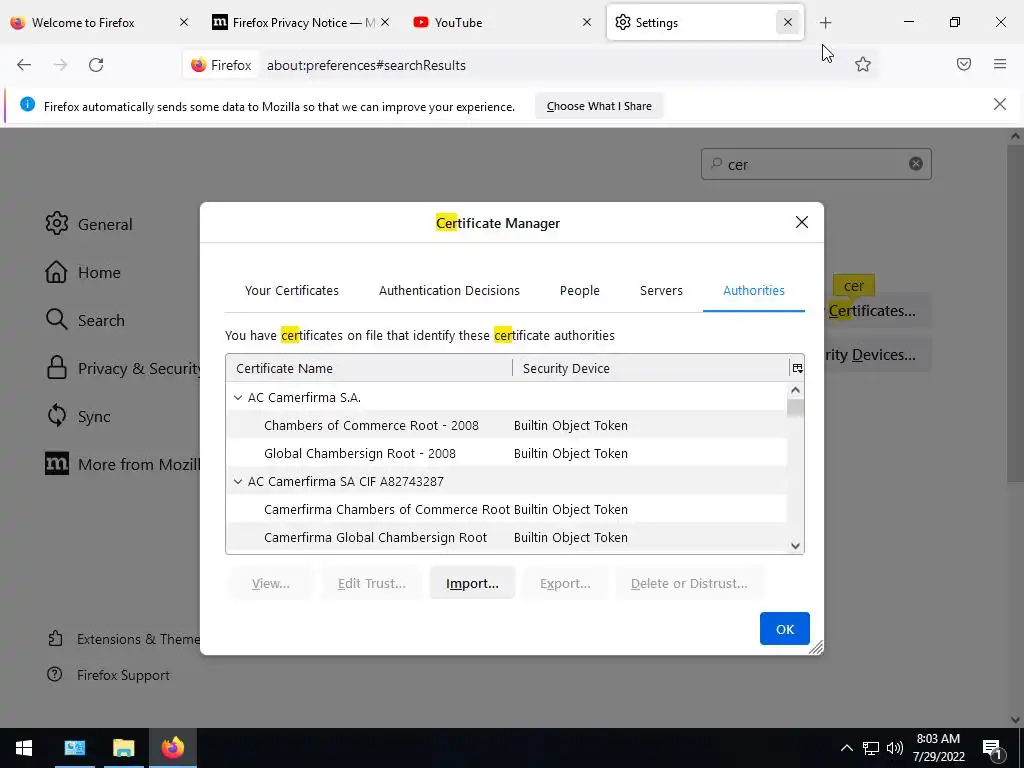Open Firefox Support link

pos(123,675)
